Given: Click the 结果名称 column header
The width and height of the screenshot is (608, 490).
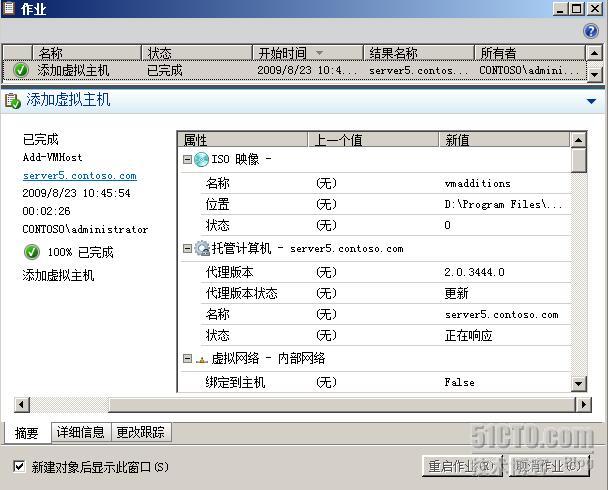Looking at the screenshot, I should (x=419, y=53).
